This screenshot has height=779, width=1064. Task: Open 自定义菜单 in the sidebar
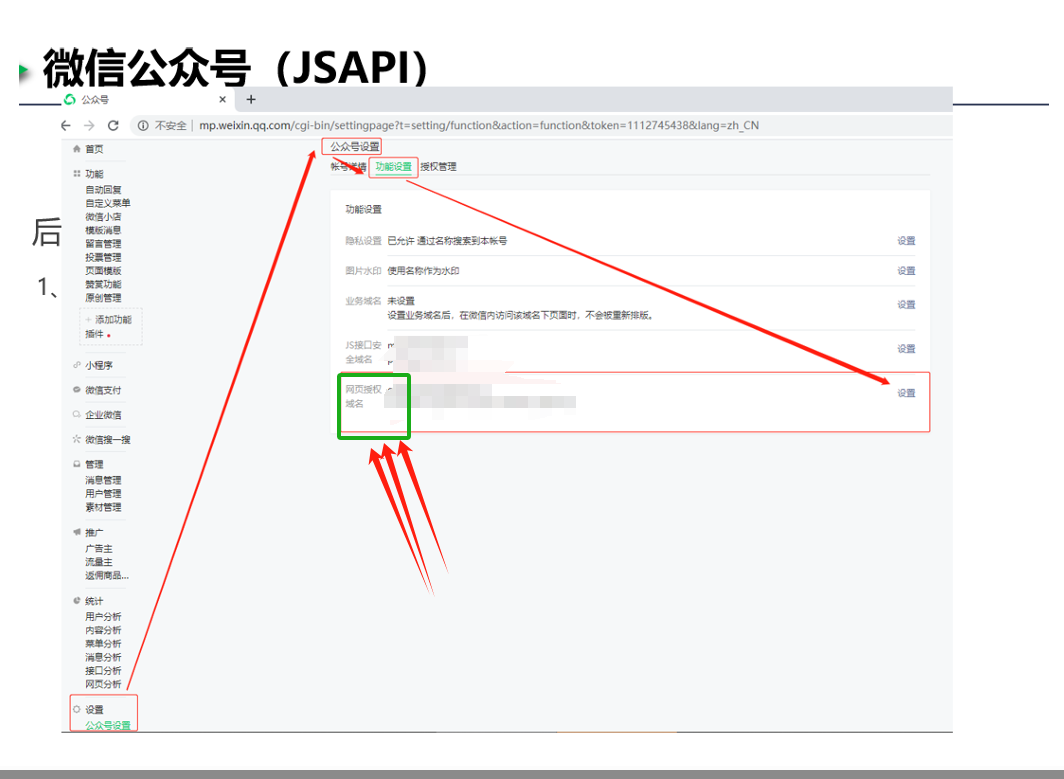[108, 203]
